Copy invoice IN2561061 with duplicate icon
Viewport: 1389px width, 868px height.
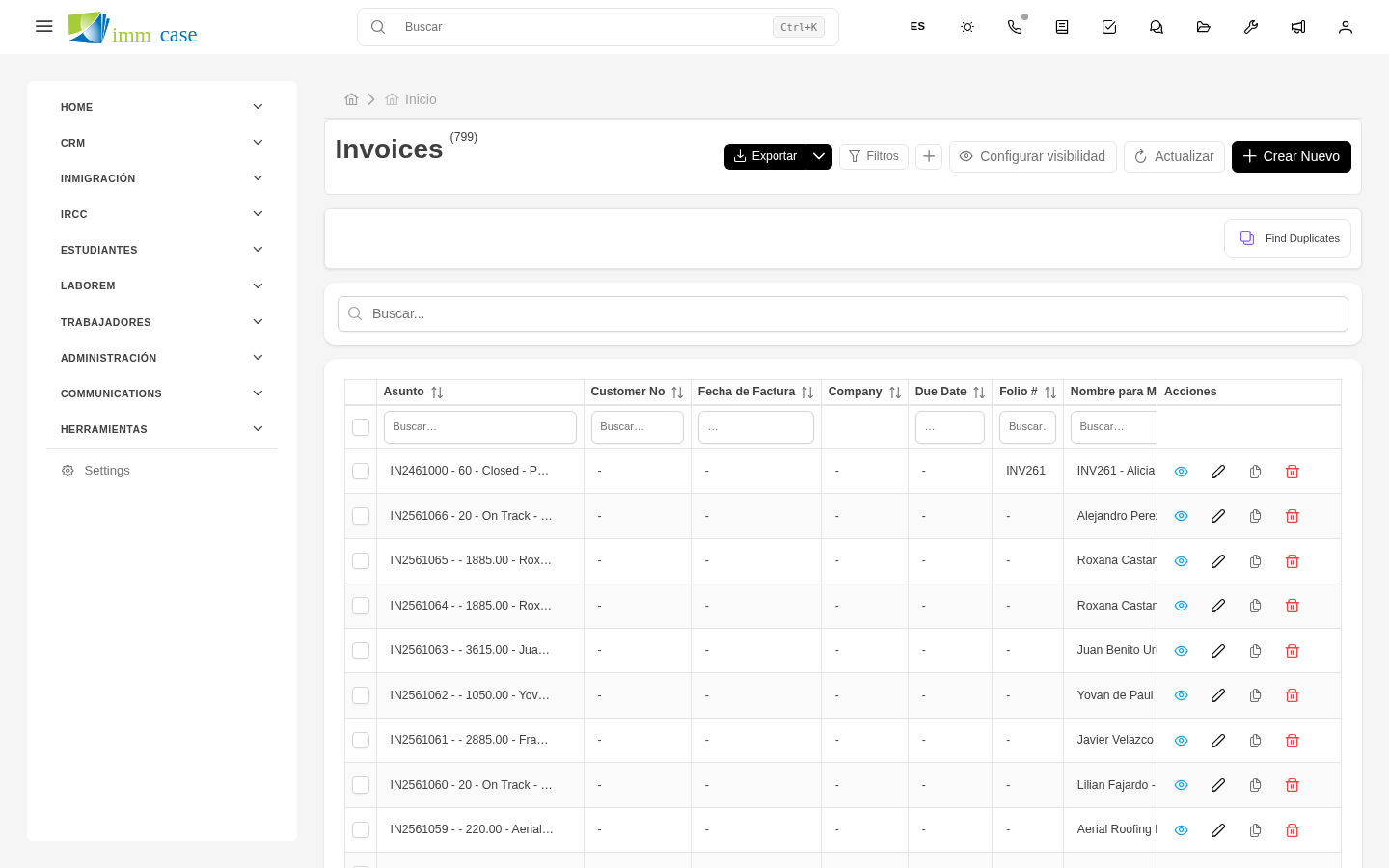pyautogui.click(x=1255, y=741)
